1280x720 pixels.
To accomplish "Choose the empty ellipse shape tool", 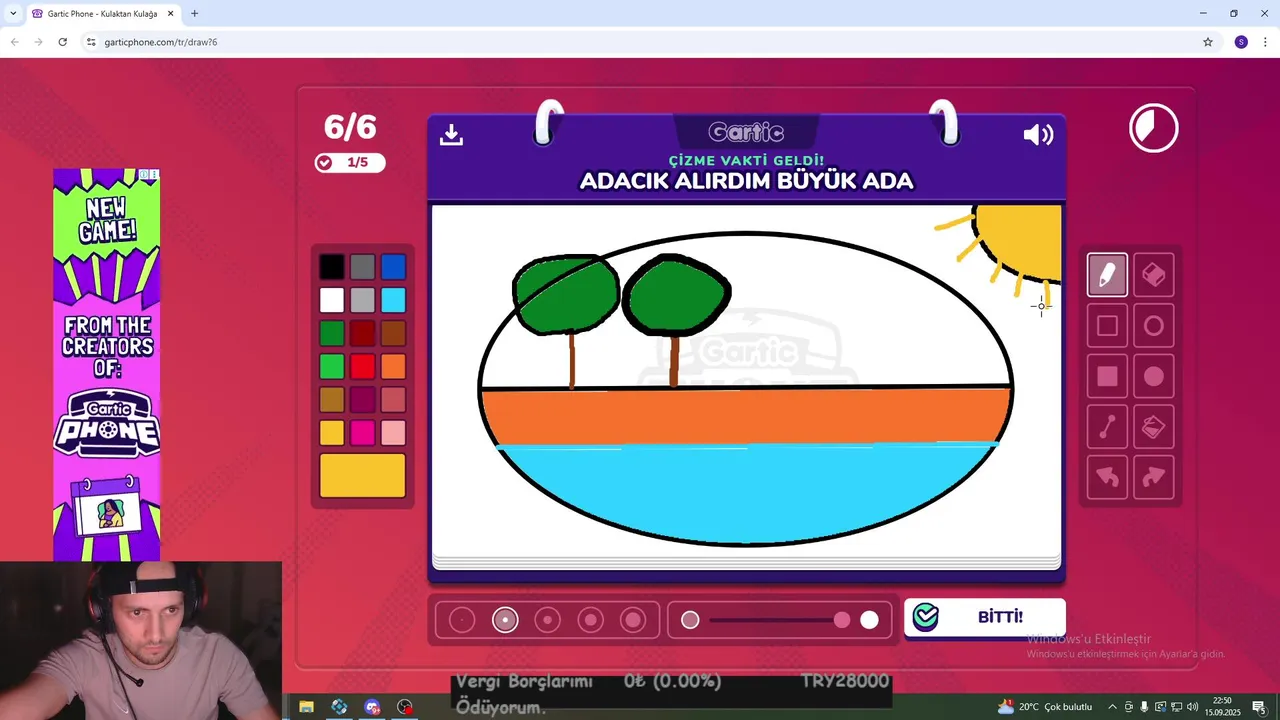I will [x=1153, y=326].
